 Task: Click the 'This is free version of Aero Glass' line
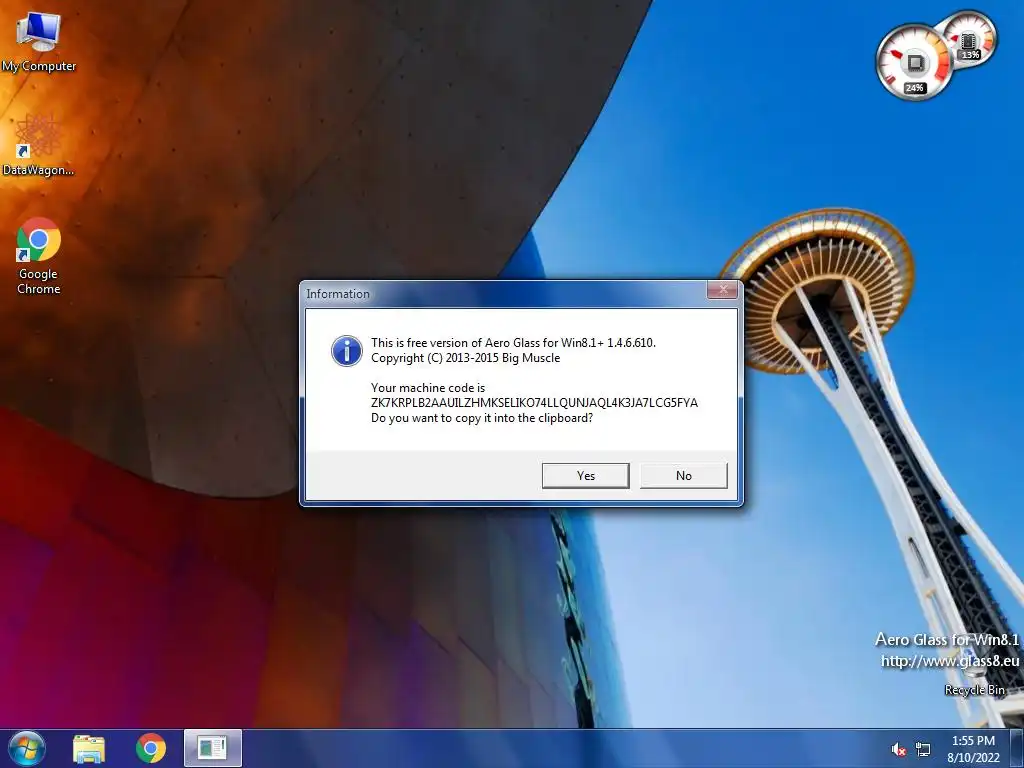tap(513, 343)
